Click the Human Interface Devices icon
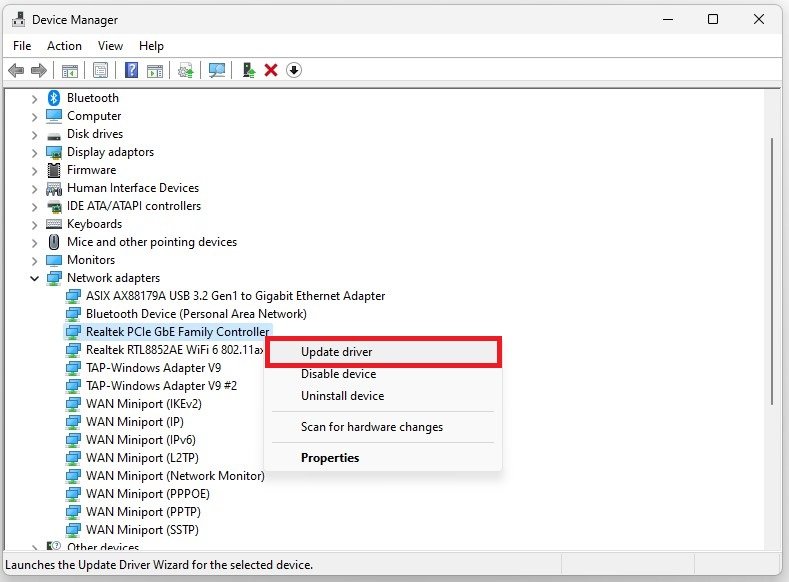This screenshot has height=582, width=789. [54, 189]
